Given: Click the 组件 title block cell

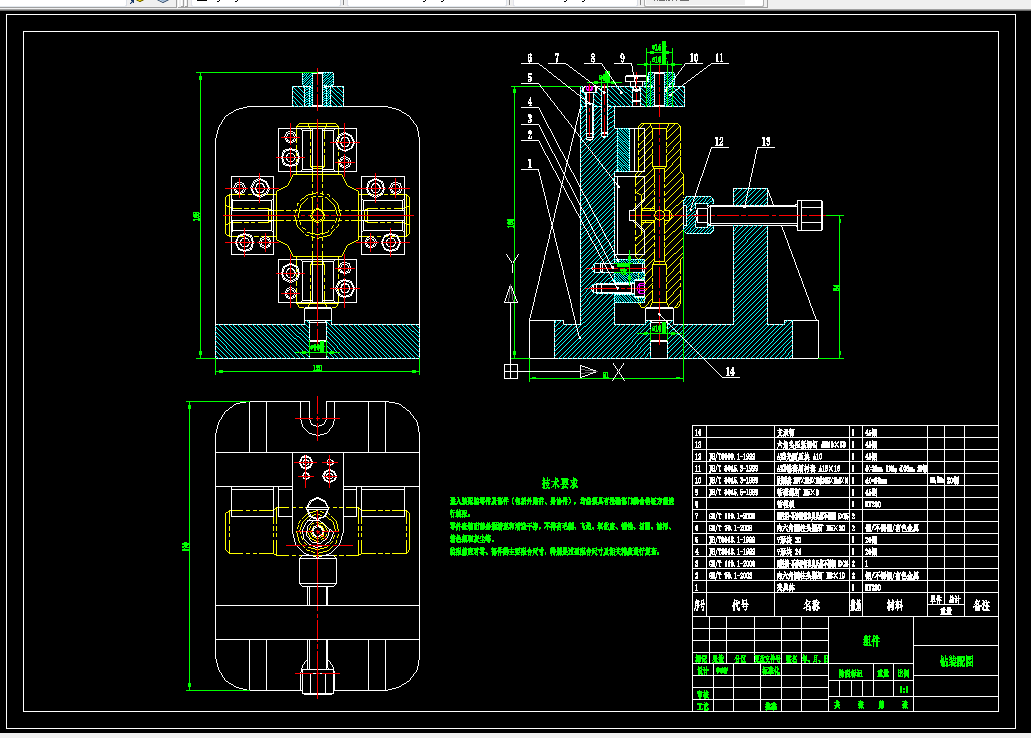Looking at the screenshot, I should click(x=871, y=641).
